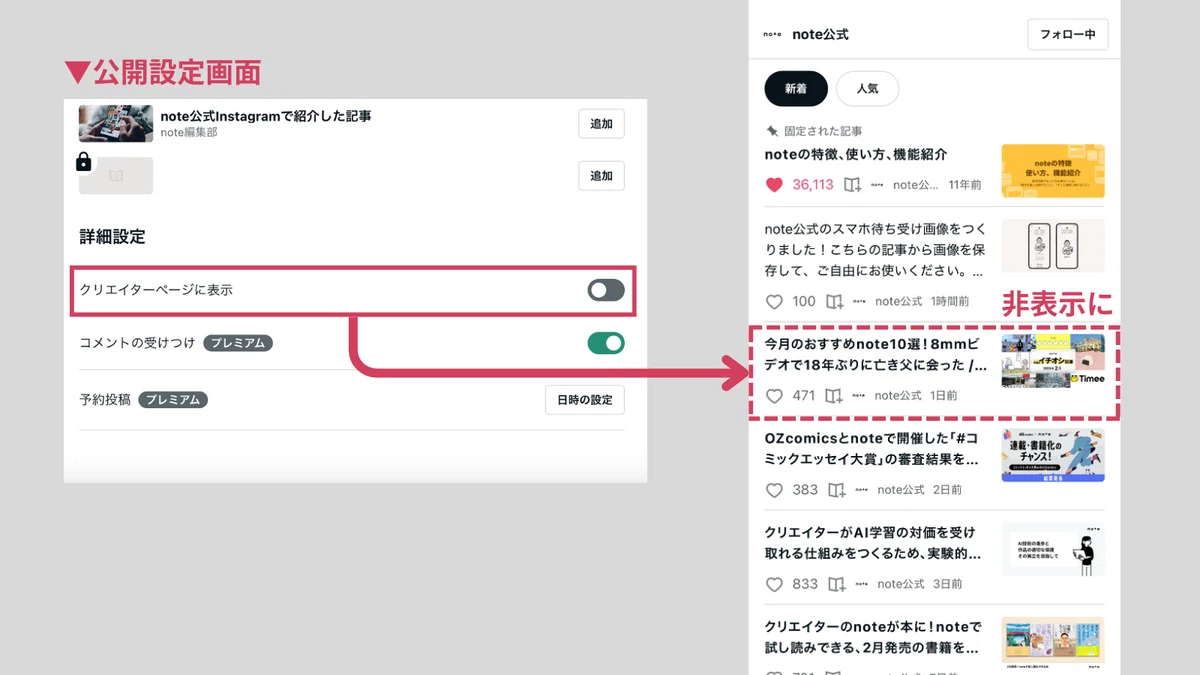Image resolution: width=1200 pixels, height=675 pixels.
Task: Click note logo in byline beside 1時間前
Action: tap(859, 301)
